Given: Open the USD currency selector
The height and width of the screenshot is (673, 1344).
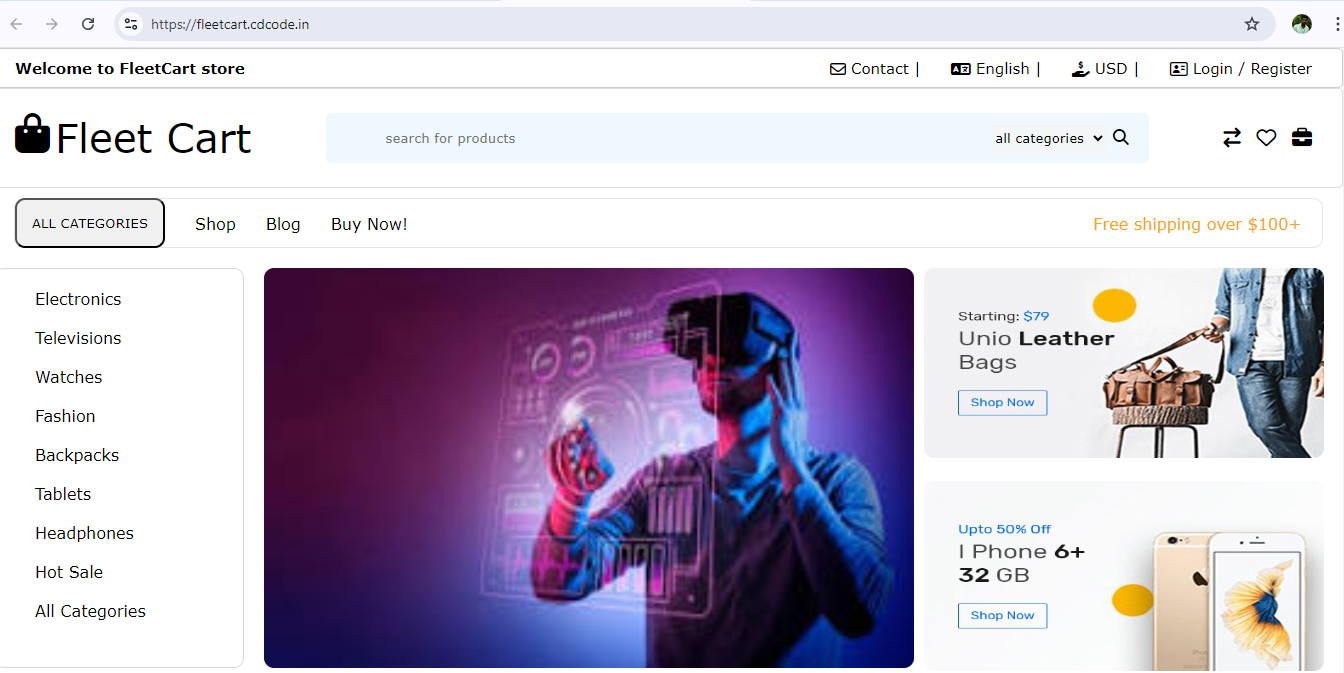Looking at the screenshot, I should [x=1102, y=69].
